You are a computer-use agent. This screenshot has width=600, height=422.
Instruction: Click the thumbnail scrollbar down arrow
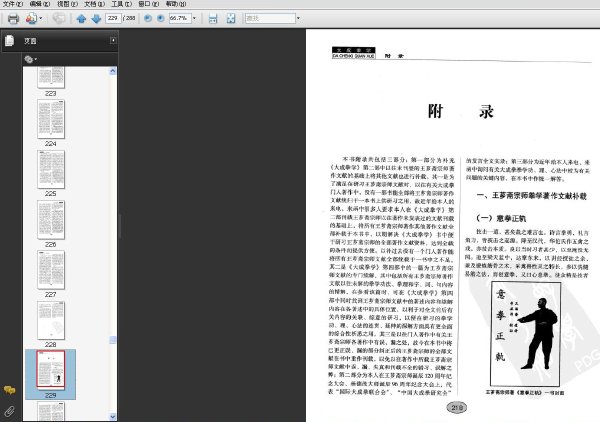pos(112,417)
